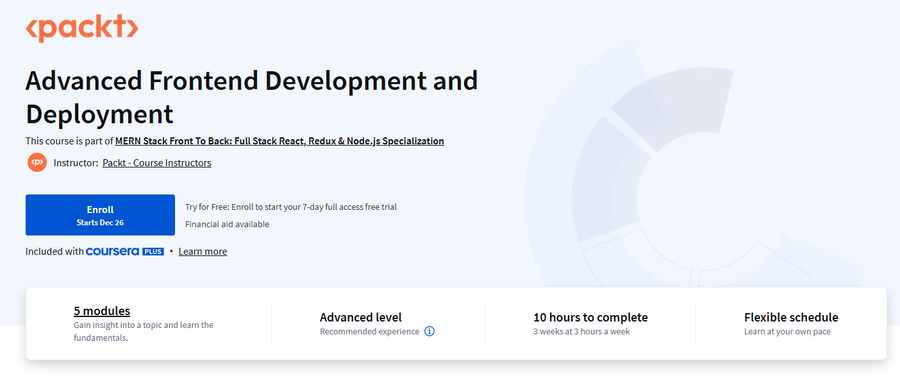Open the MERN Stack Specialization link
This screenshot has height=378, width=900.
pos(280,141)
